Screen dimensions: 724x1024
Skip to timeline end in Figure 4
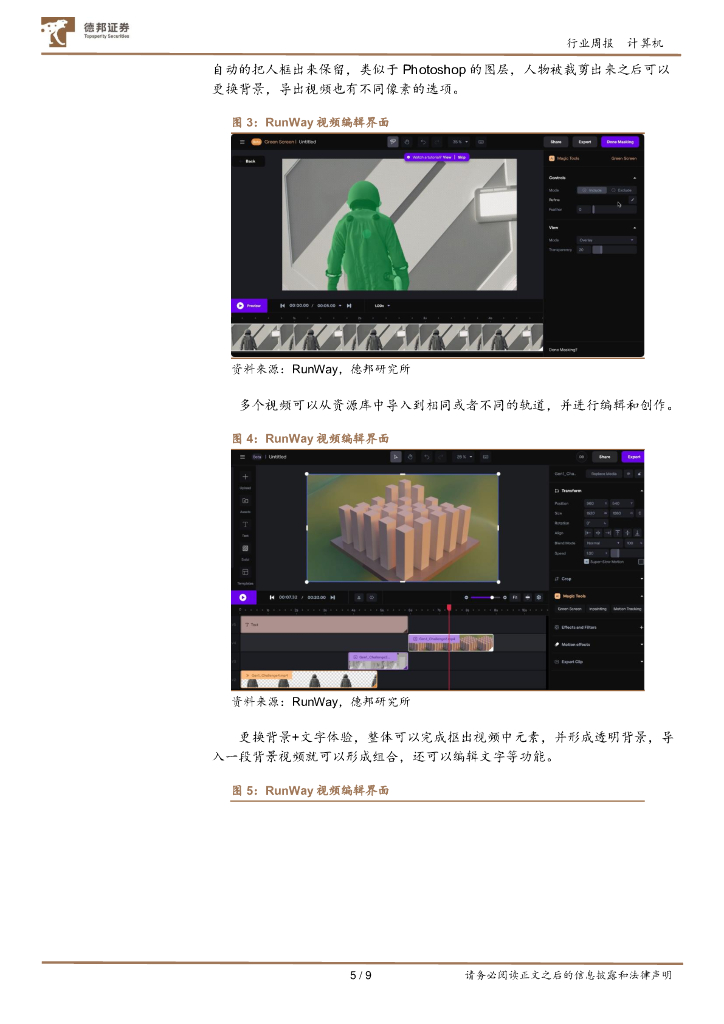pos(333,598)
